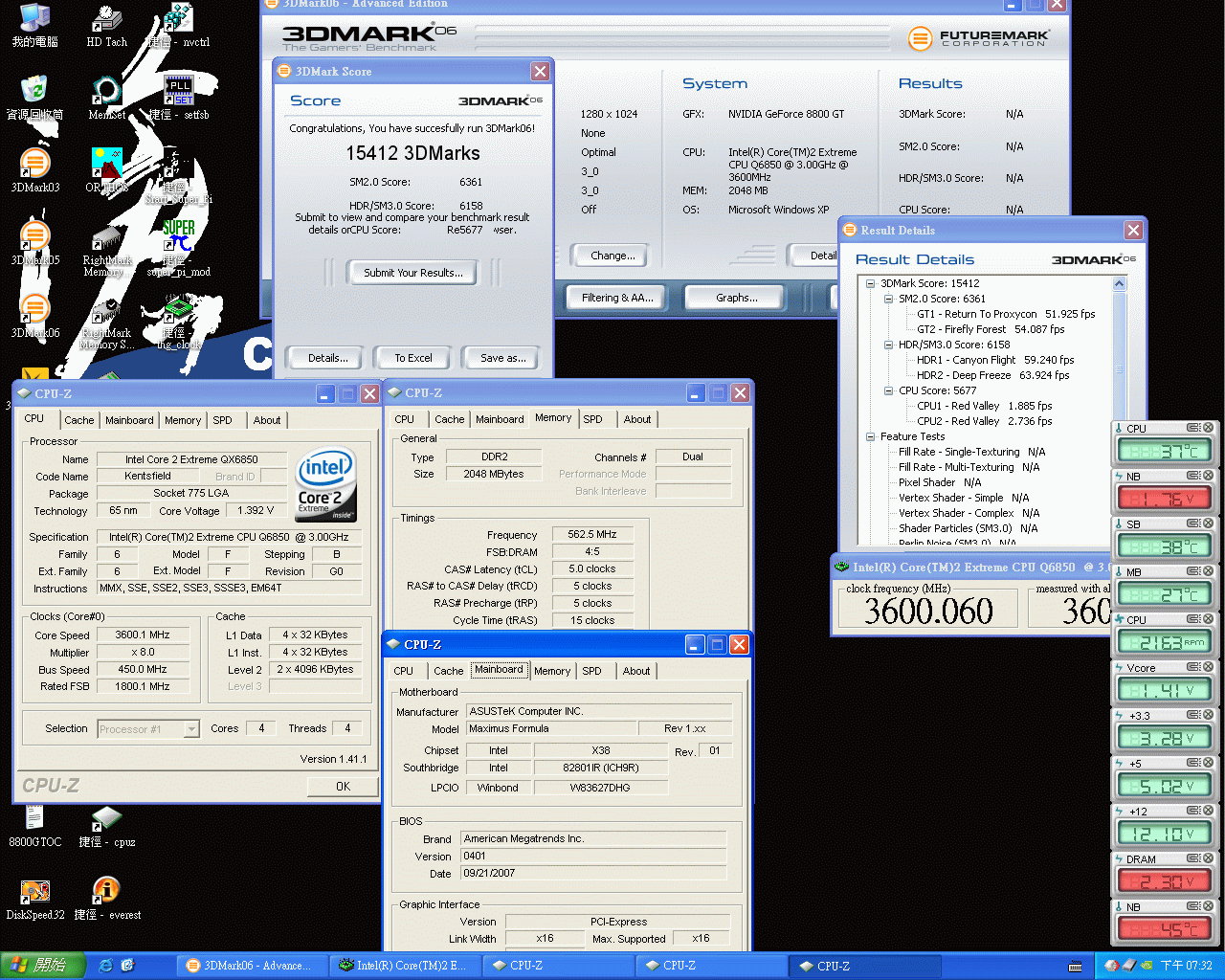Collapse the Feature Tests section
The height and width of the screenshot is (980, 1225).
point(870,436)
